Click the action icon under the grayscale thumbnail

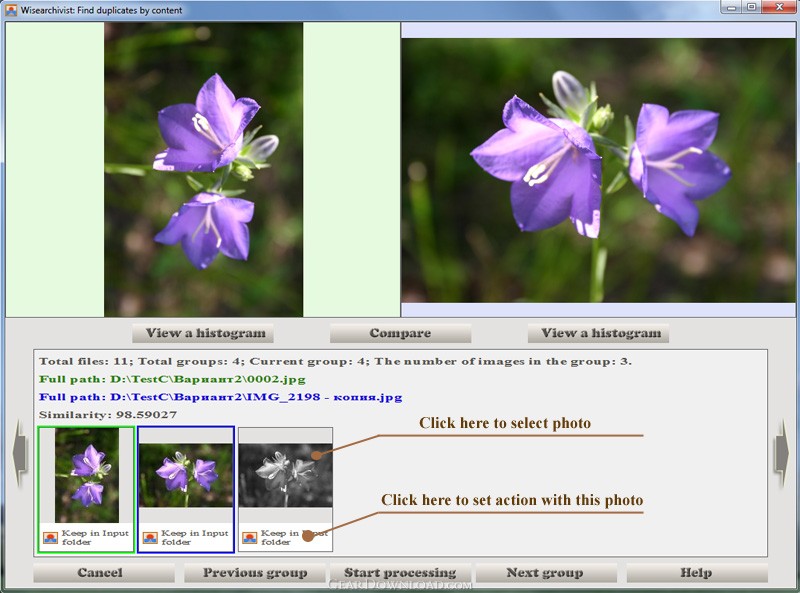point(249,537)
